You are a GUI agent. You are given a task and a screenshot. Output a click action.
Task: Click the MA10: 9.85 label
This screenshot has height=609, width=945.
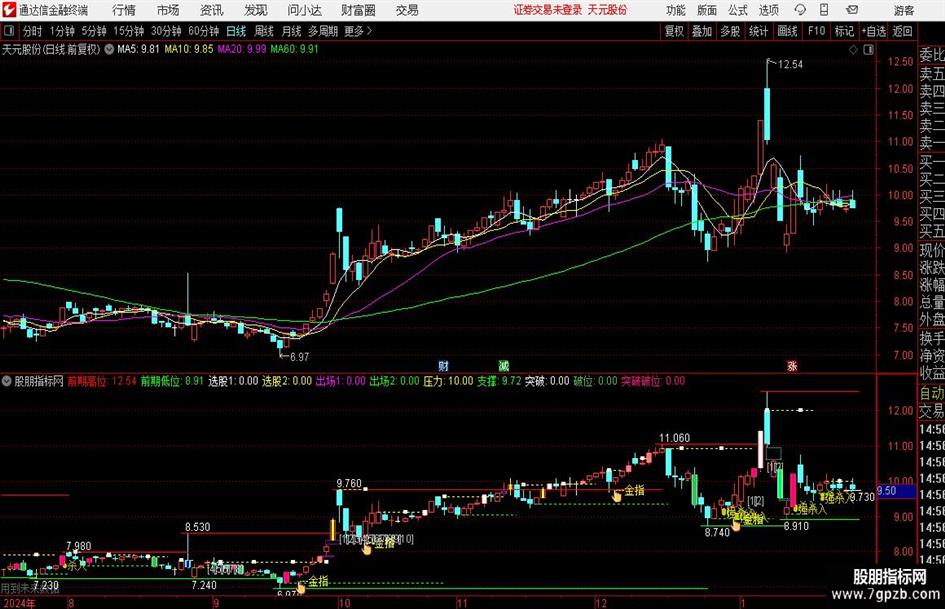coord(189,49)
